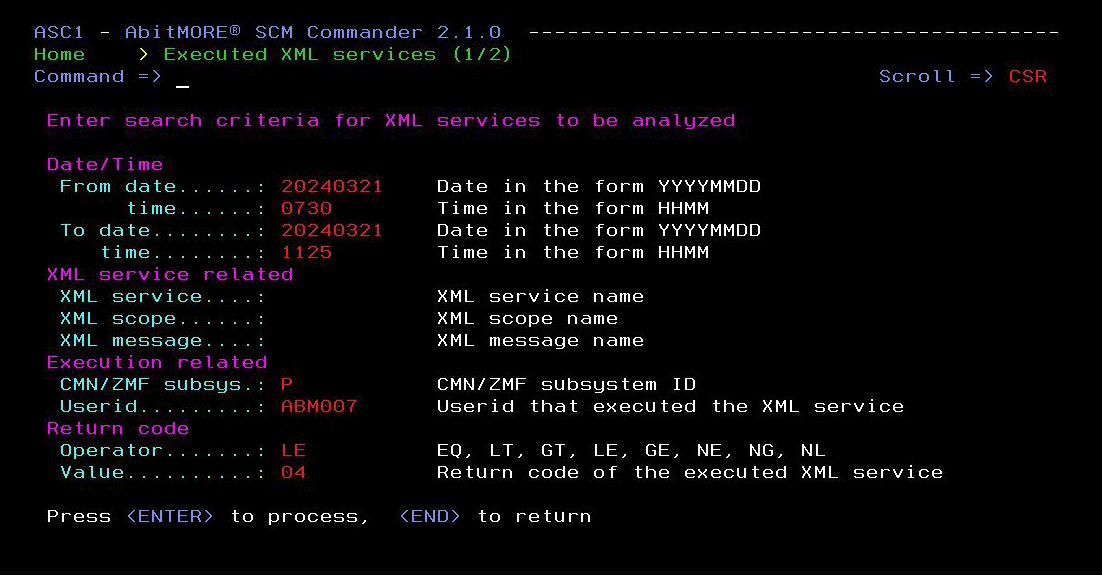The image size is (1102, 575).
Task: Edit the To time value 1125
Action: [x=306, y=252]
